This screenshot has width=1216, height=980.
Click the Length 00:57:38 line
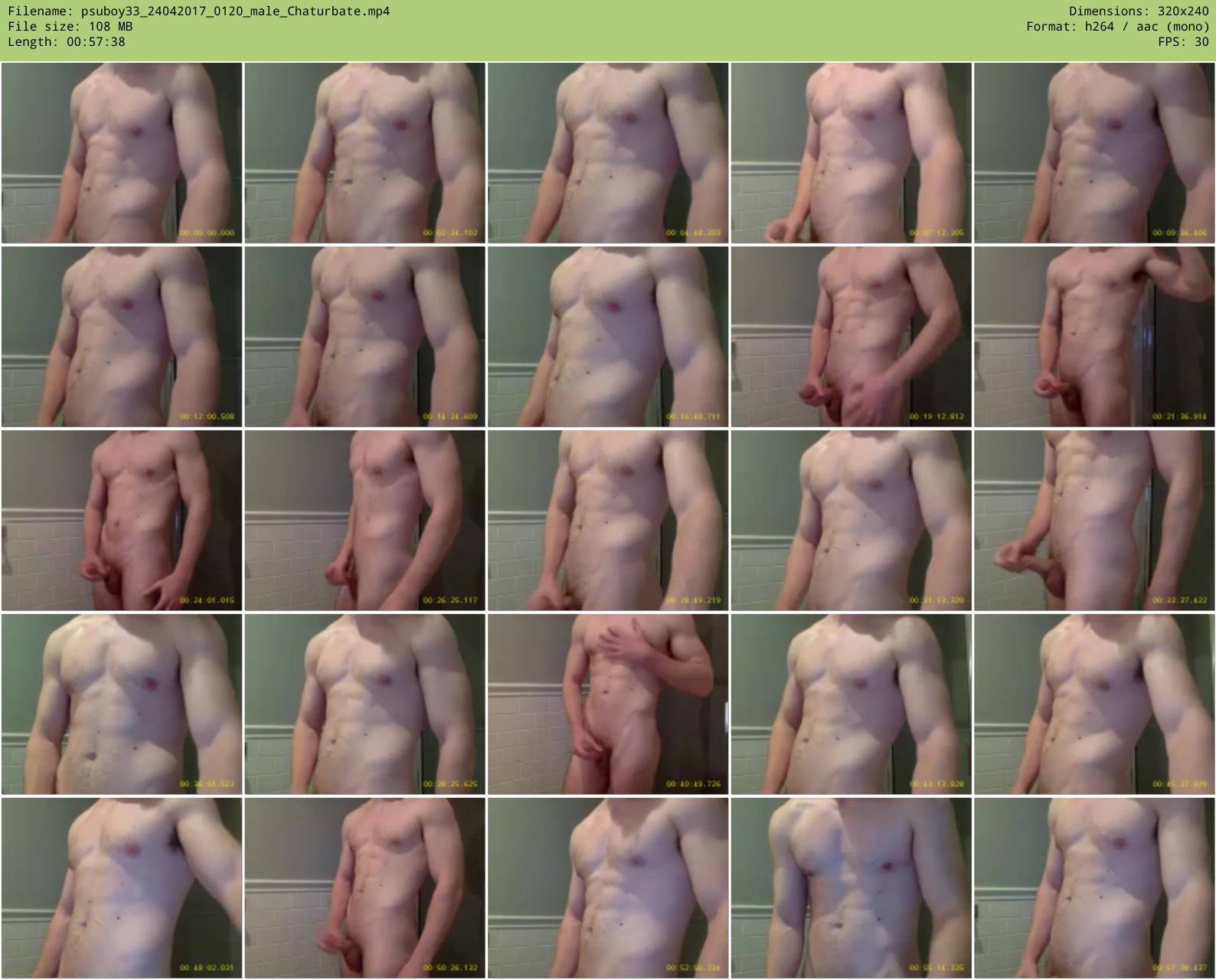(x=66, y=42)
